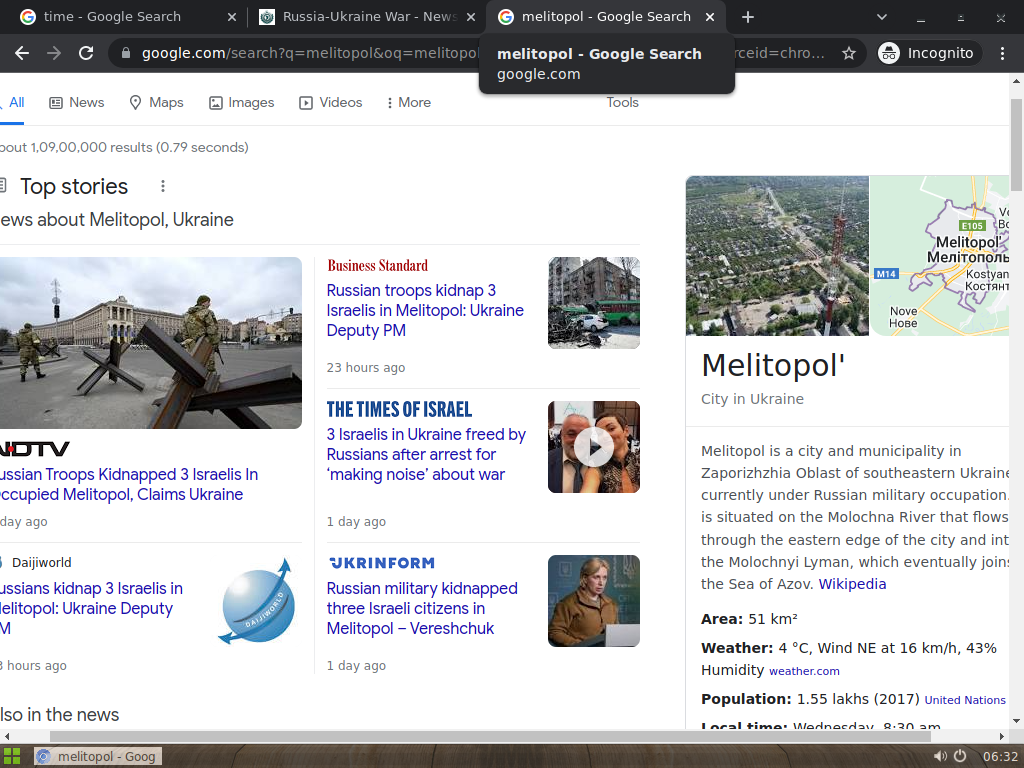Image resolution: width=1024 pixels, height=768 pixels.
Task: Open the Maps search filter
Action: [156, 103]
